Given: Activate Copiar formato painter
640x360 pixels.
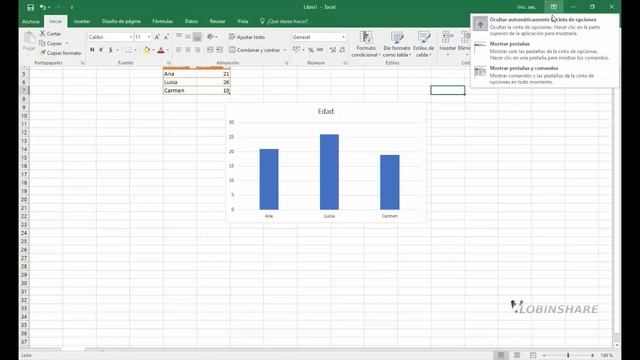Looking at the screenshot, I should pyautogui.click(x=60, y=53).
